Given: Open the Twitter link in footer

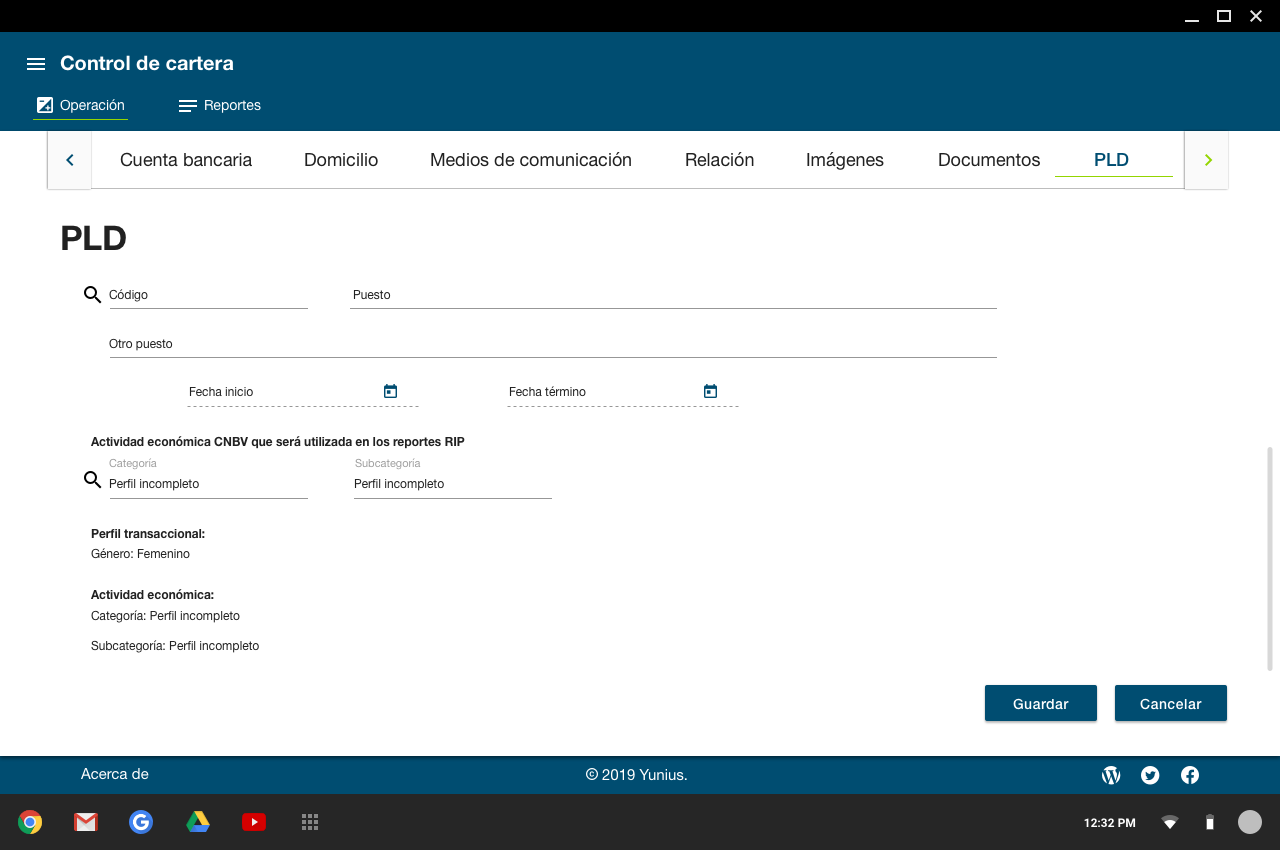Looking at the screenshot, I should (1150, 775).
